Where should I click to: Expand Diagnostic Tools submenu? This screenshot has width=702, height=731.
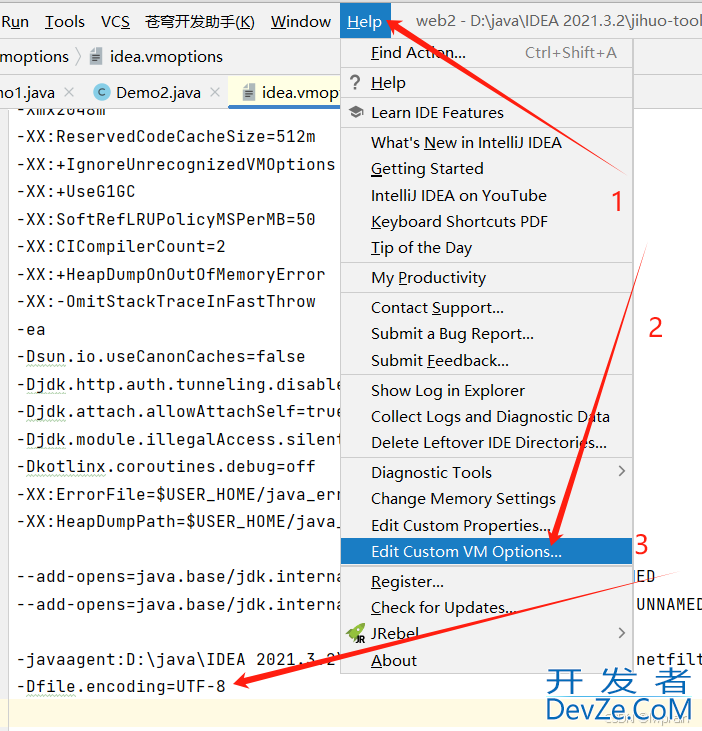(x=486, y=472)
